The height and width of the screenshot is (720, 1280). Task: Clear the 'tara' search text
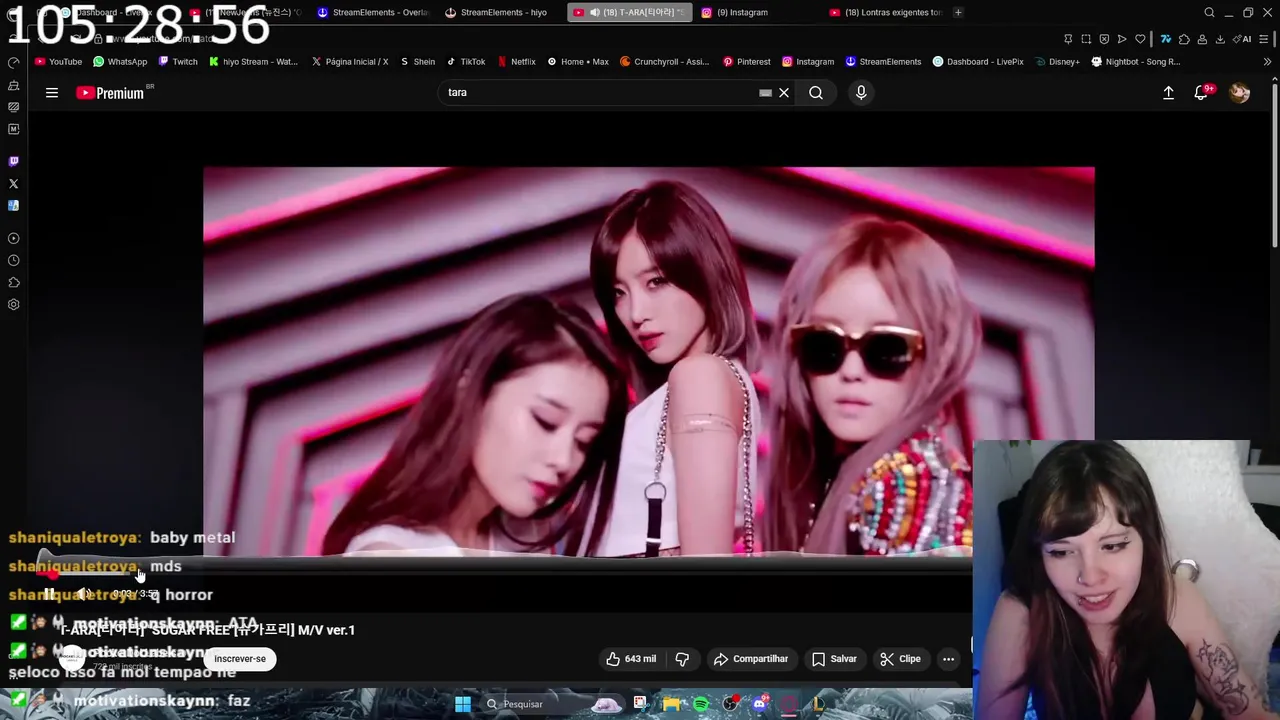(784, 93)
